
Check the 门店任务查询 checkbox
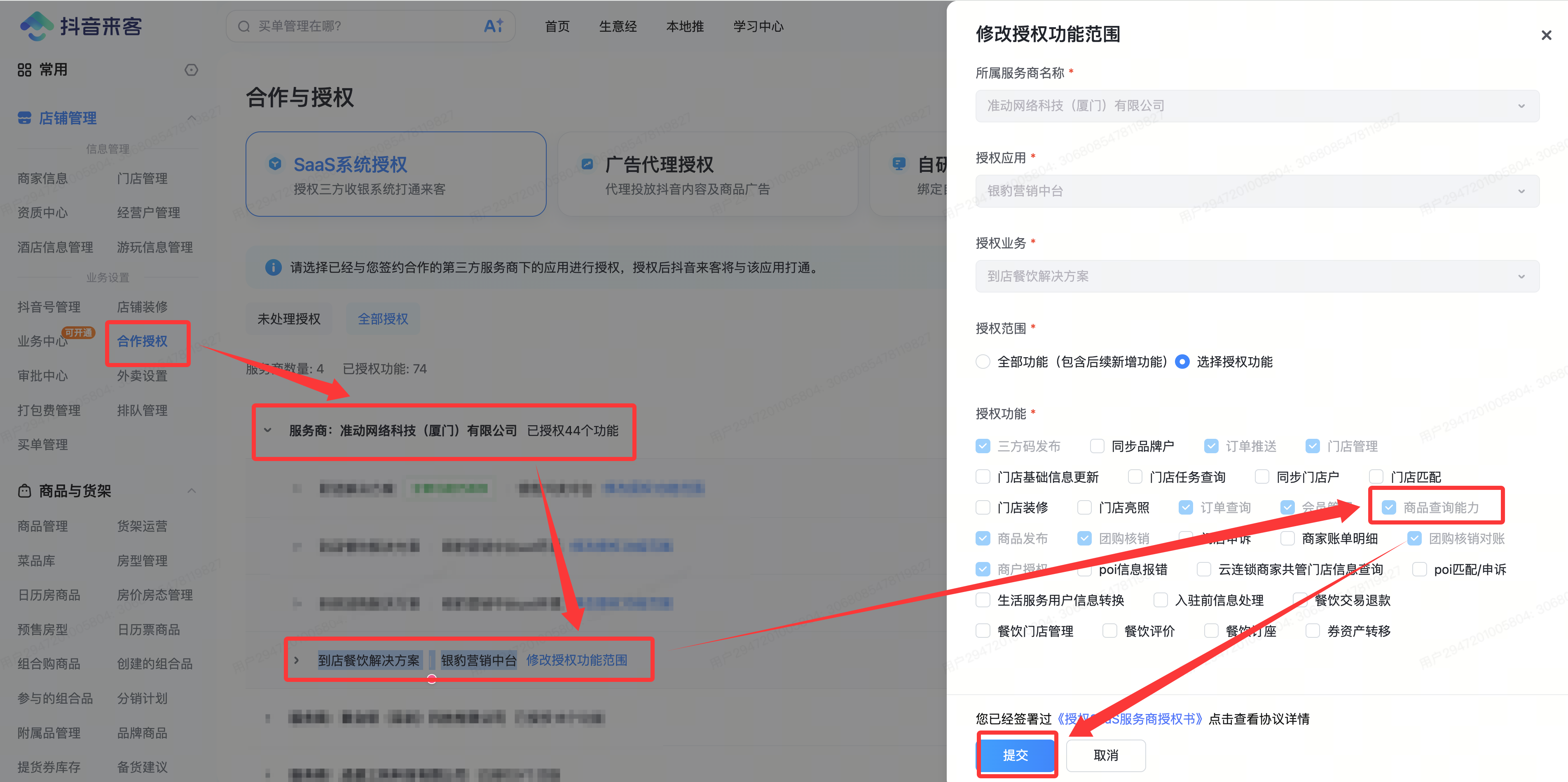pos(1135,477)
